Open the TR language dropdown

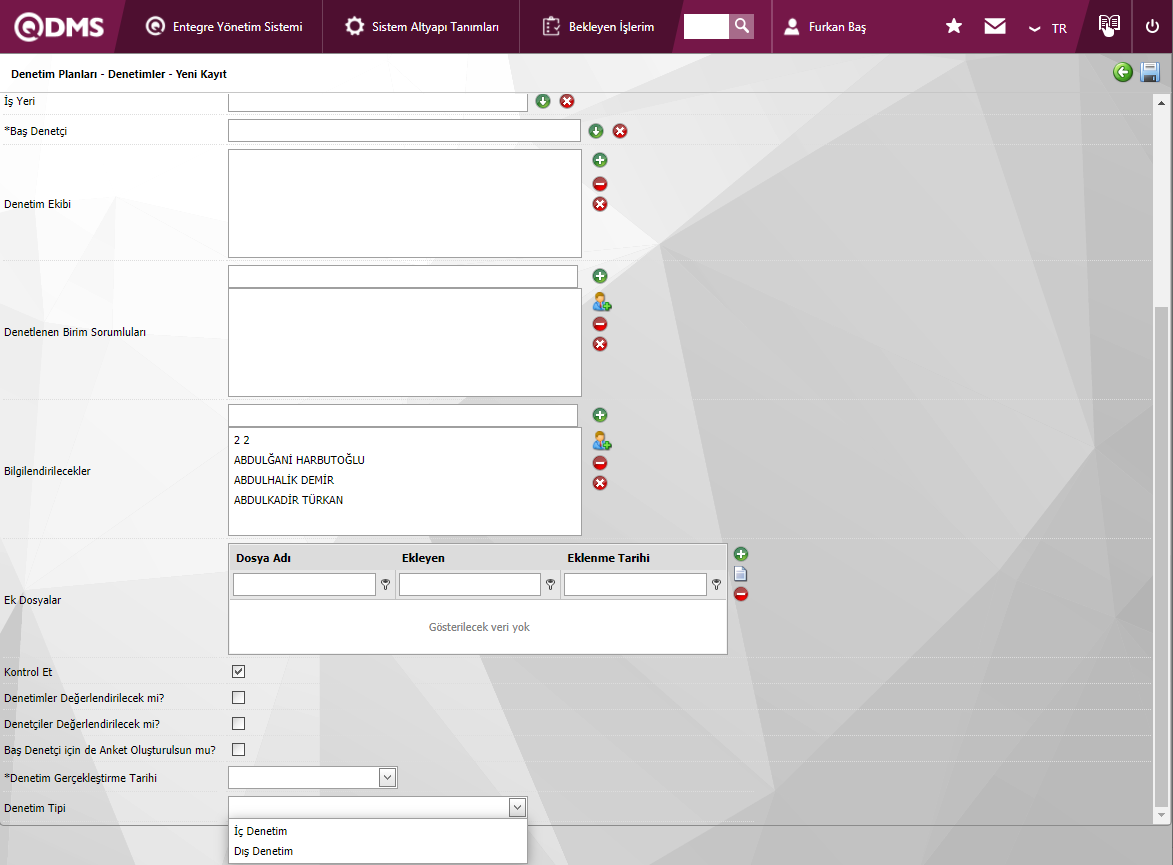pos(1047,28)
